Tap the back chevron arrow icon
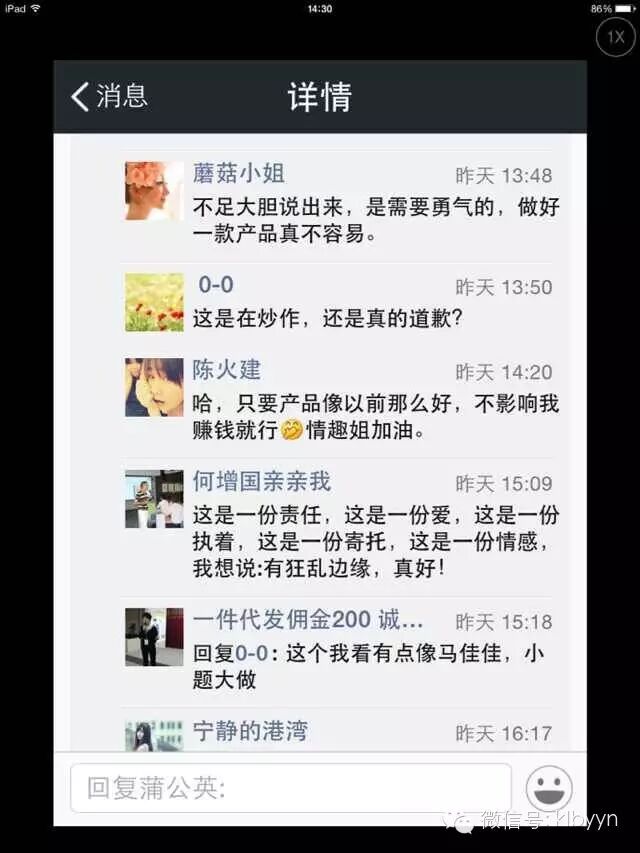640x853 pixels. coord(80,97)
